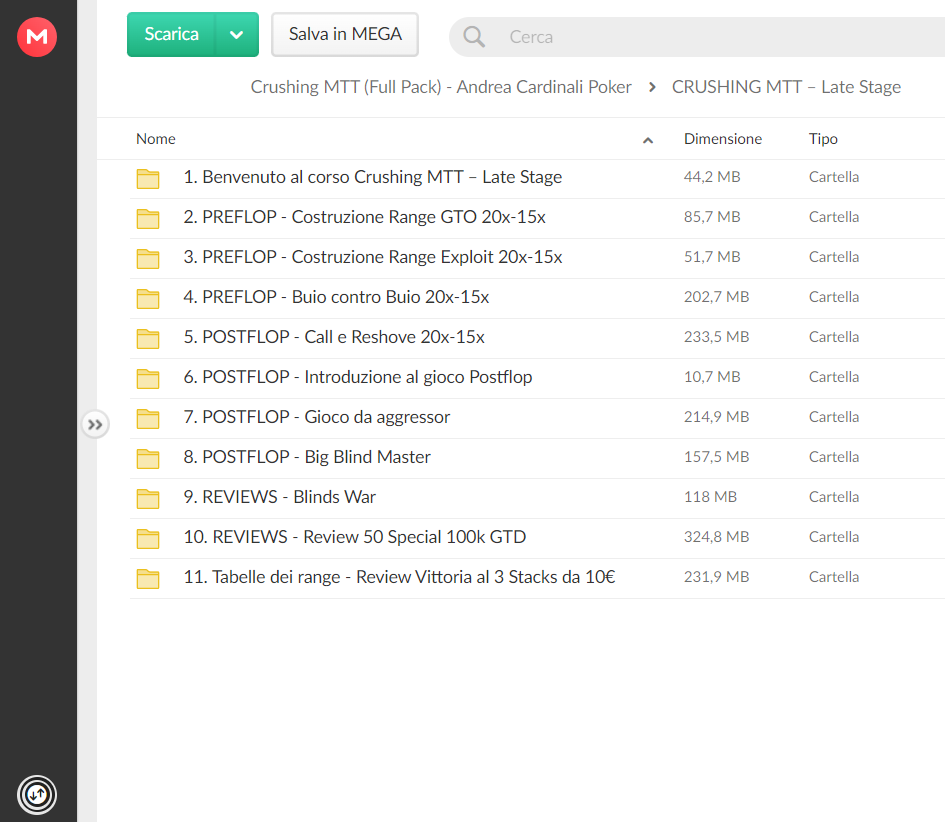Click the search magnifier icon
This screenshot has width=945, height=822.
point(474,37)
